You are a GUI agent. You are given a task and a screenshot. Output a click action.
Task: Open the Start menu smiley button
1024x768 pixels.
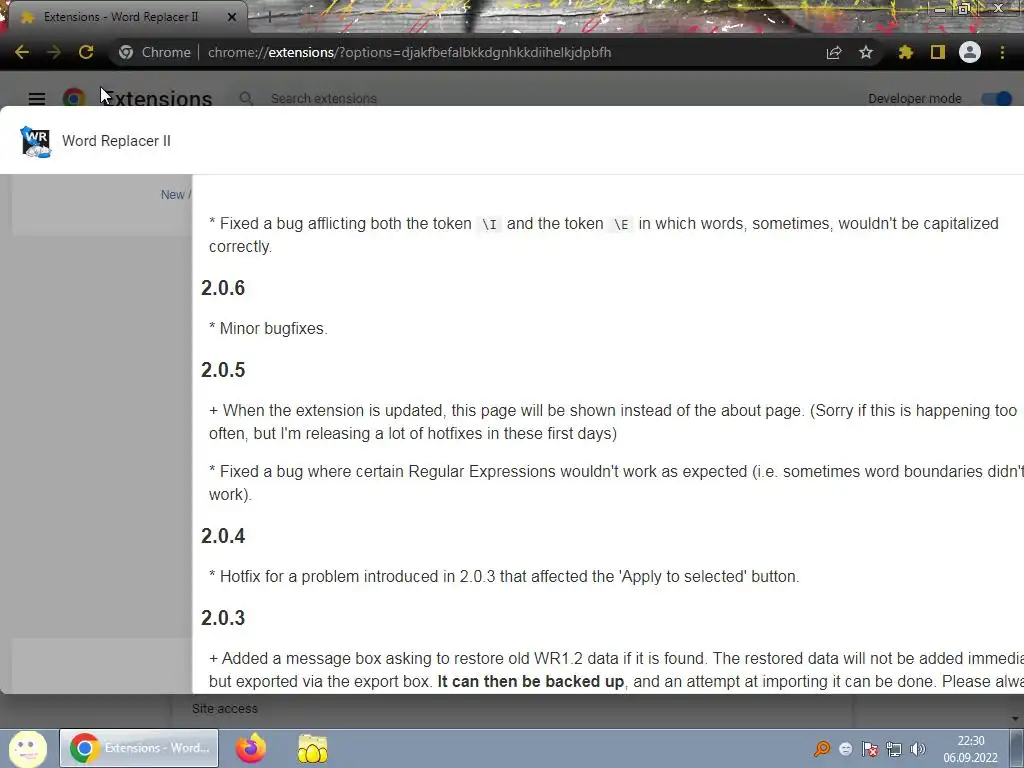(27, 748)
